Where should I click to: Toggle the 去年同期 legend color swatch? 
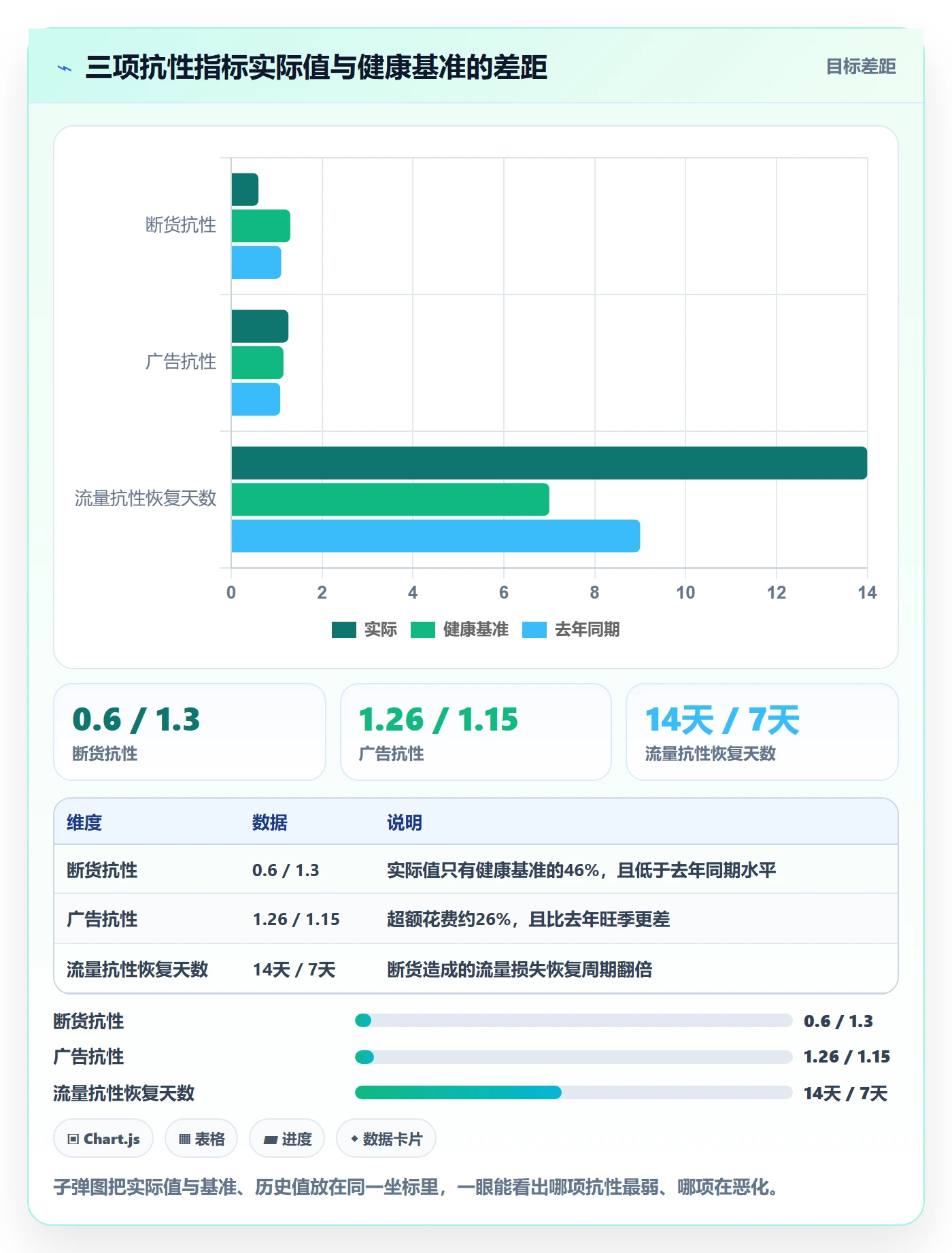click(534, 630)
